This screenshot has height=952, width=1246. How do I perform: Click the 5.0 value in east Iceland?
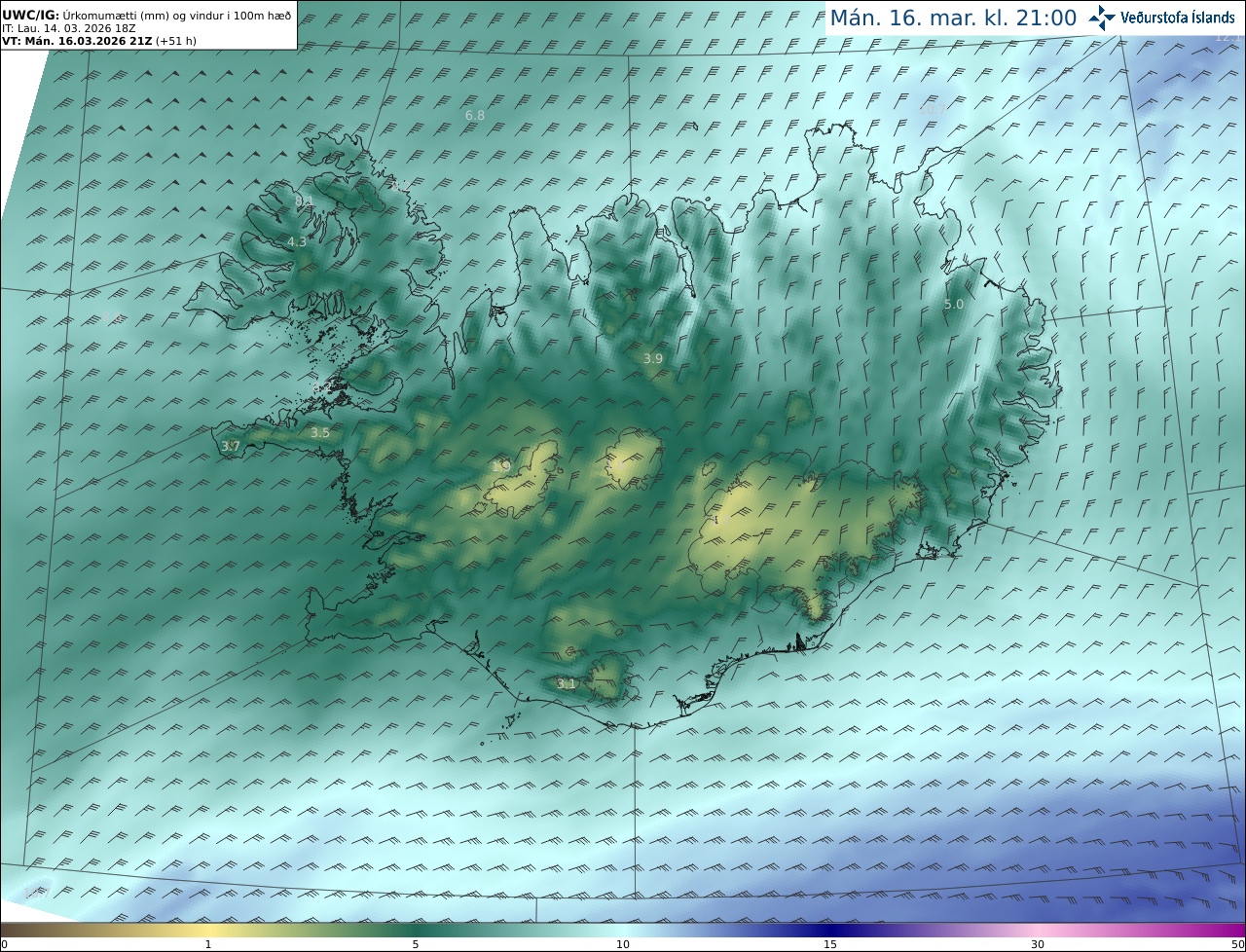coord(954,304)
